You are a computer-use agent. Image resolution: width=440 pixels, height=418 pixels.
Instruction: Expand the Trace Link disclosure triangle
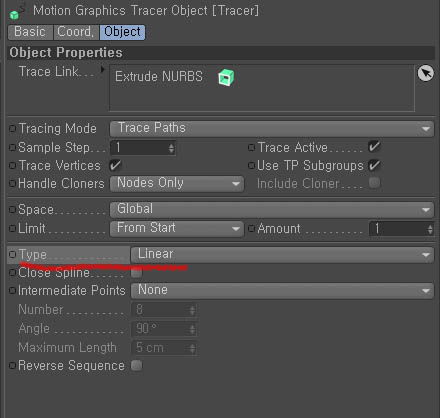102,69
